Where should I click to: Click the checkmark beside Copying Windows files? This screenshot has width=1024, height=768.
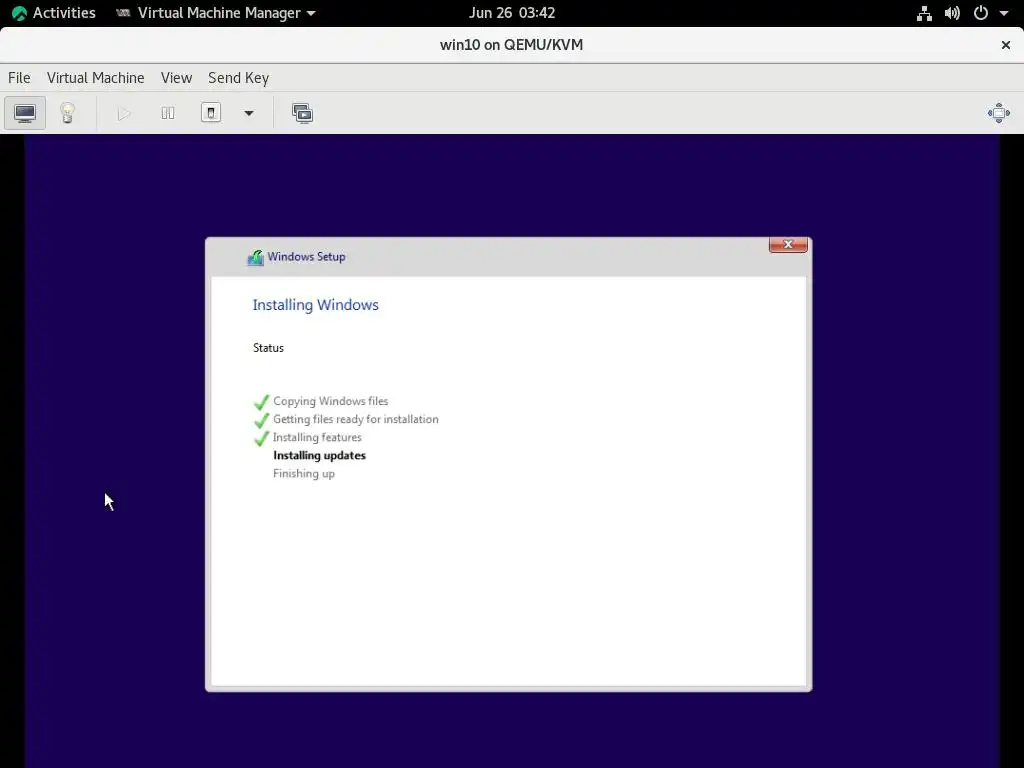point(261,402)
